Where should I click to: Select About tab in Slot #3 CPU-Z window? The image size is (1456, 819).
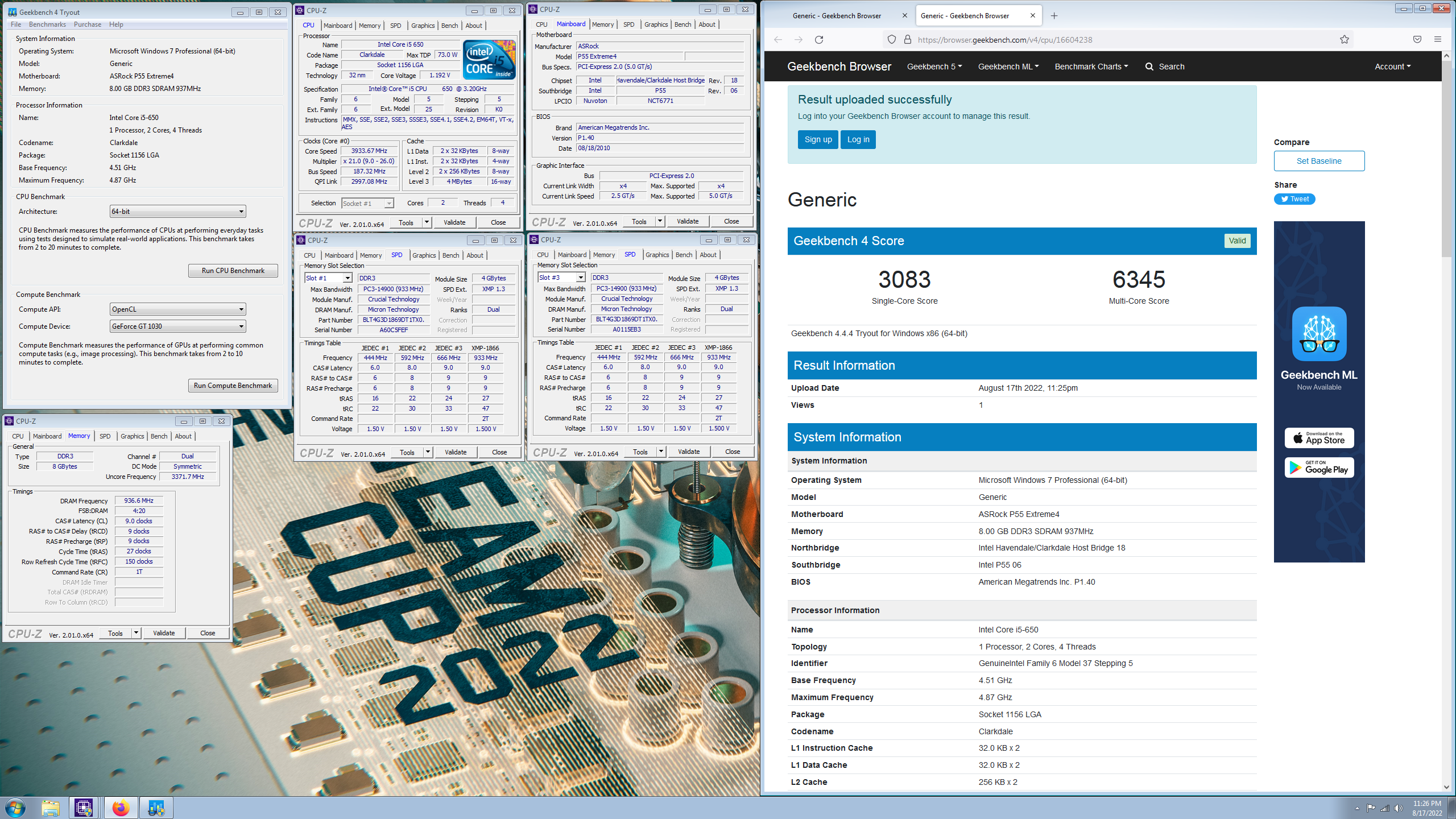(708, 255)
